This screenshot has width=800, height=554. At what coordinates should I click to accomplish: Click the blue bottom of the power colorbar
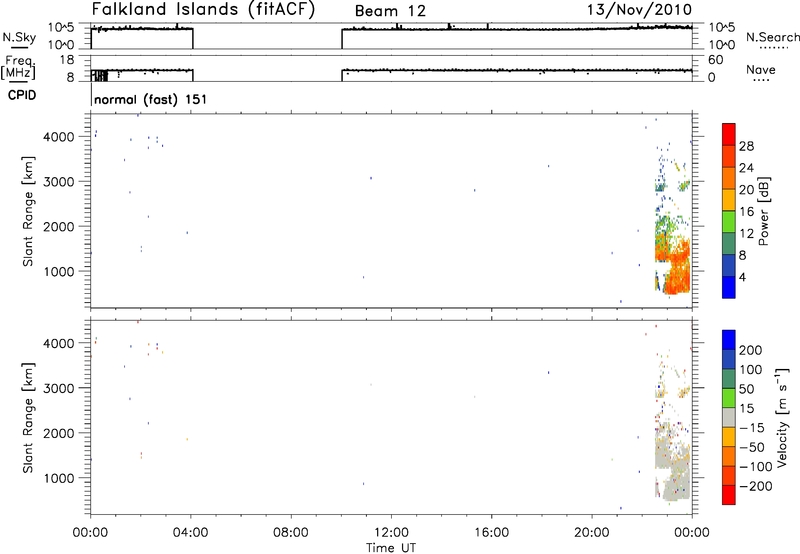point(729,287)
